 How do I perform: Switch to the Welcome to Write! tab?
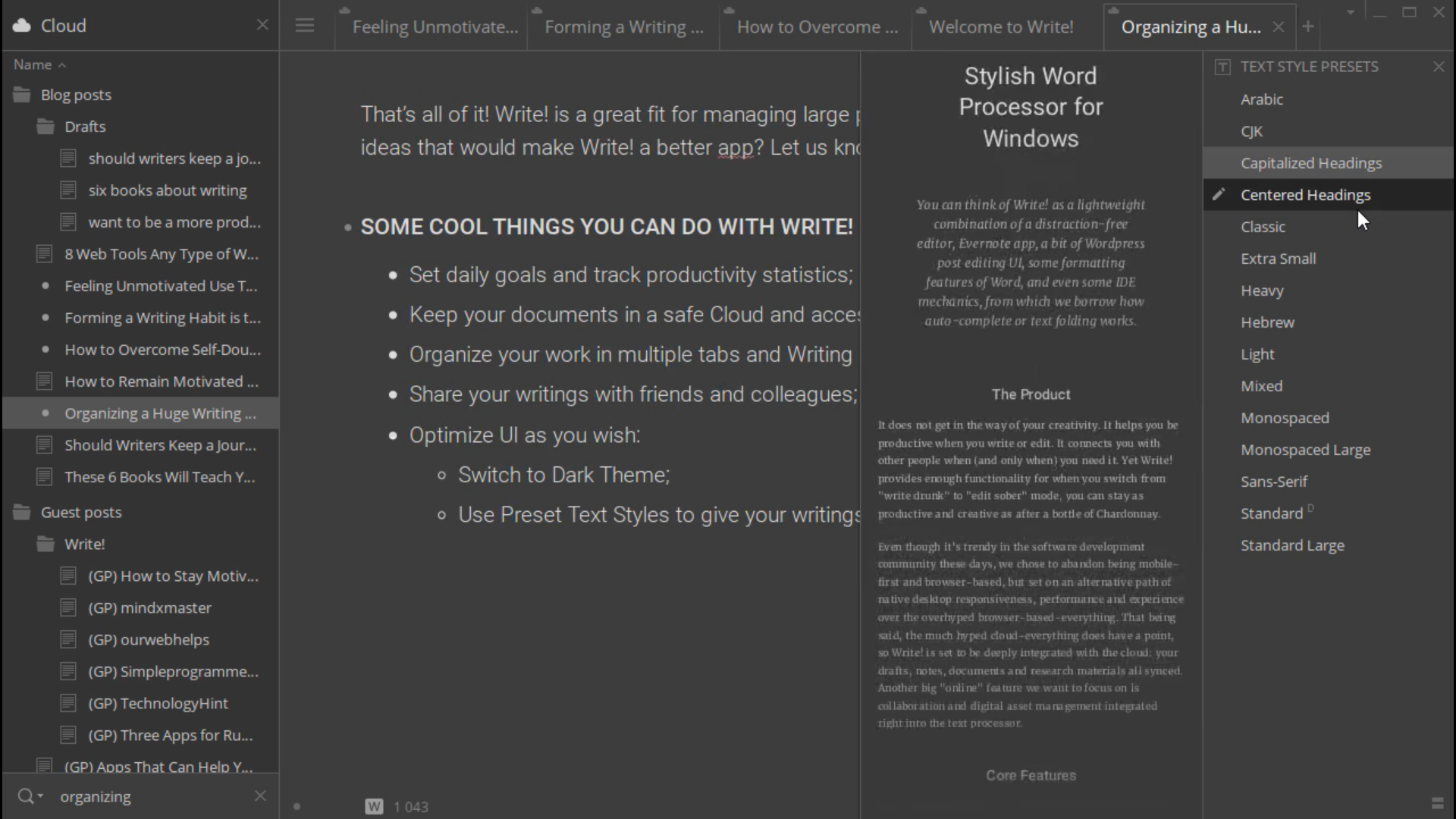(x=1000, y=26)
